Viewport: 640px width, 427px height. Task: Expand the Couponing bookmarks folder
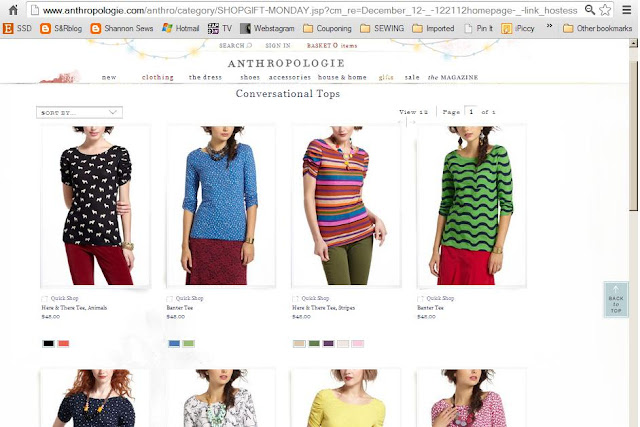(x=327, y=28)
